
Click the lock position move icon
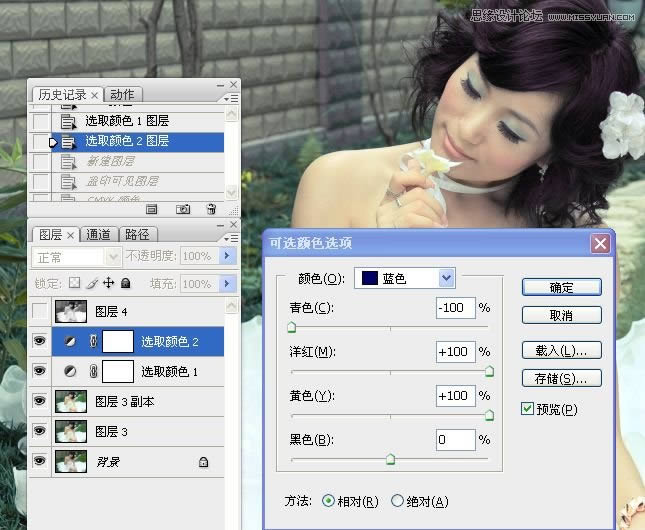[x=108, y=284]
